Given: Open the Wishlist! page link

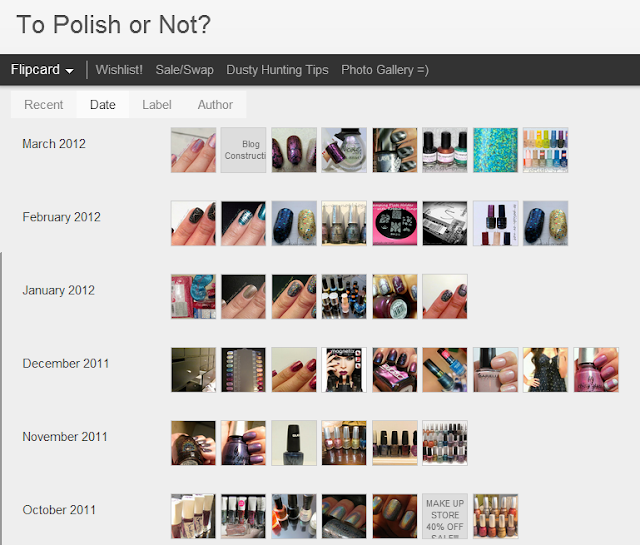Looking at the screenshot, I should pos(119,70).
